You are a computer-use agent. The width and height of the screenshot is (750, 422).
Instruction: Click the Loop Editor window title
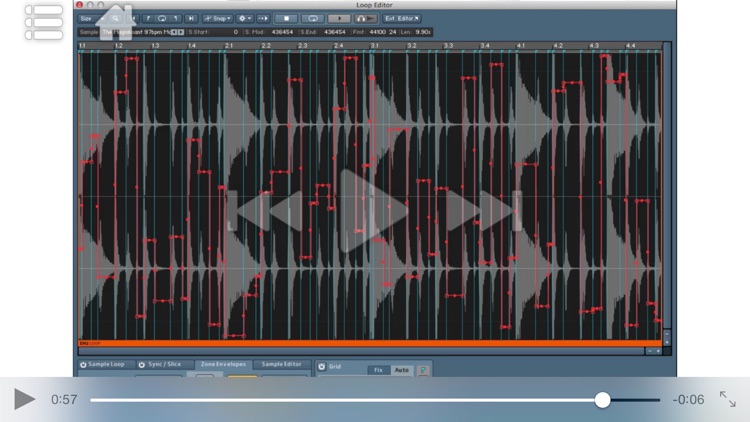tap(374, 5)
